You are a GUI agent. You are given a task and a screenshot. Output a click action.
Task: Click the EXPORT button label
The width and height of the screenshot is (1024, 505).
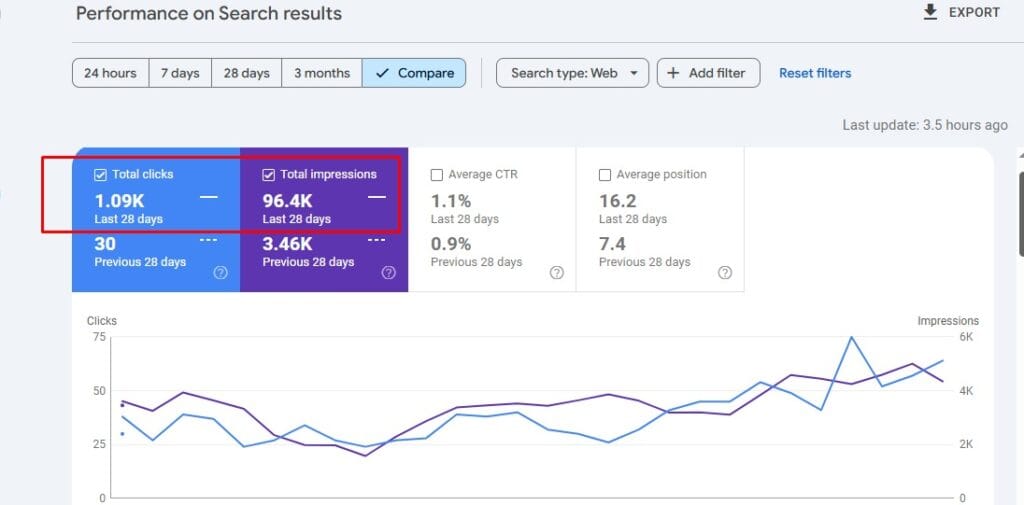[x=974, y=12]
